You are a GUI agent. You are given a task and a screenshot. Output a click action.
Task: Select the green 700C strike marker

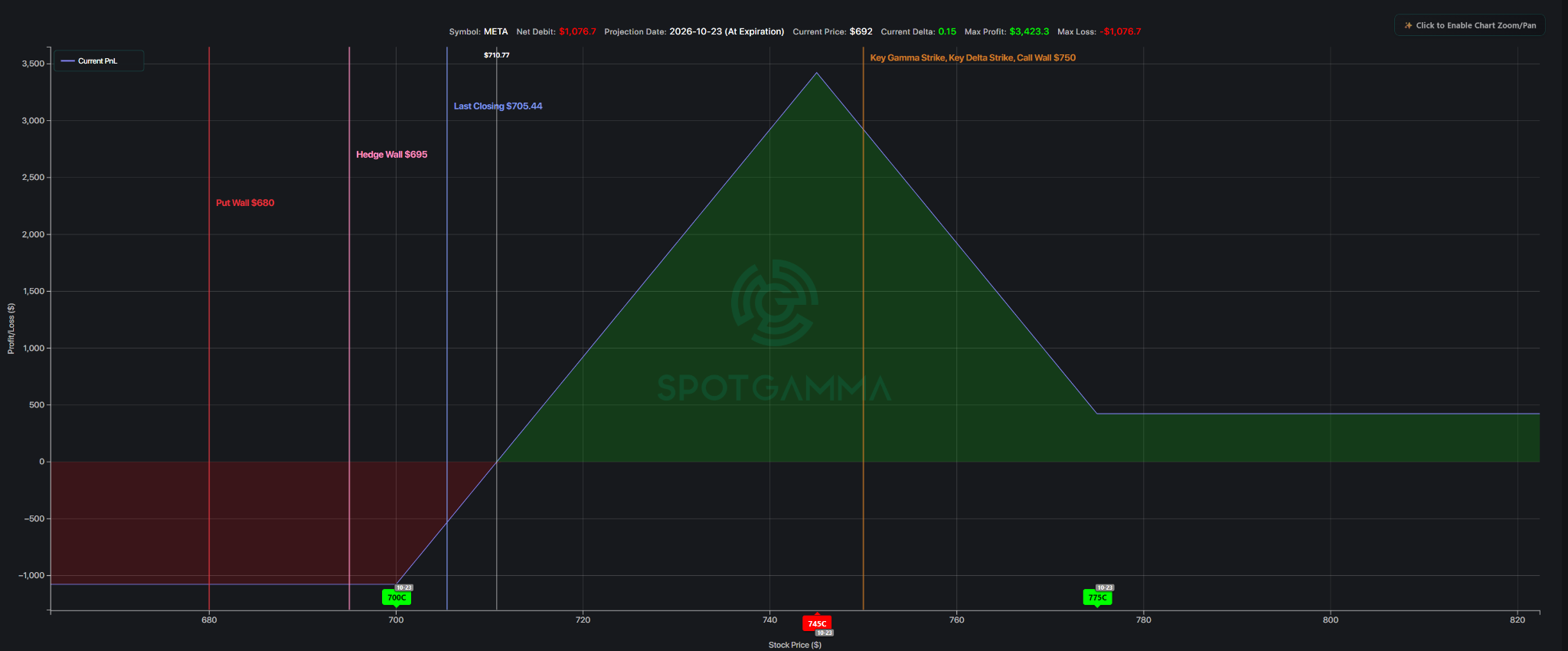pos(397,597)
